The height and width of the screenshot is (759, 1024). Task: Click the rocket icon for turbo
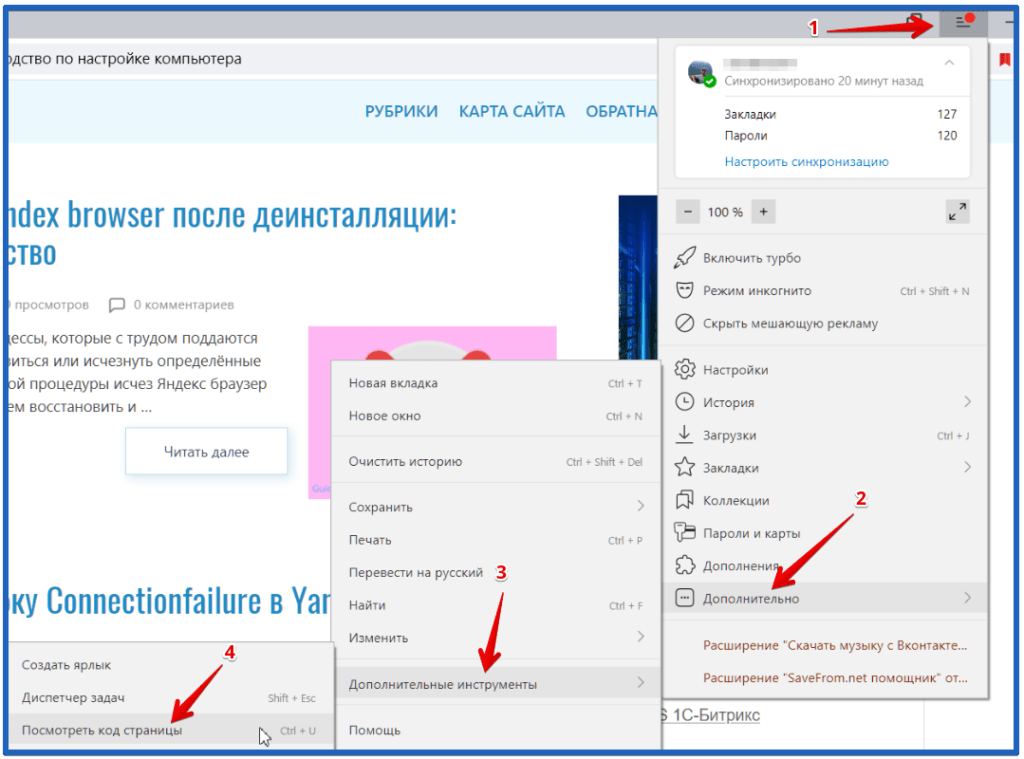click(684, 257)
